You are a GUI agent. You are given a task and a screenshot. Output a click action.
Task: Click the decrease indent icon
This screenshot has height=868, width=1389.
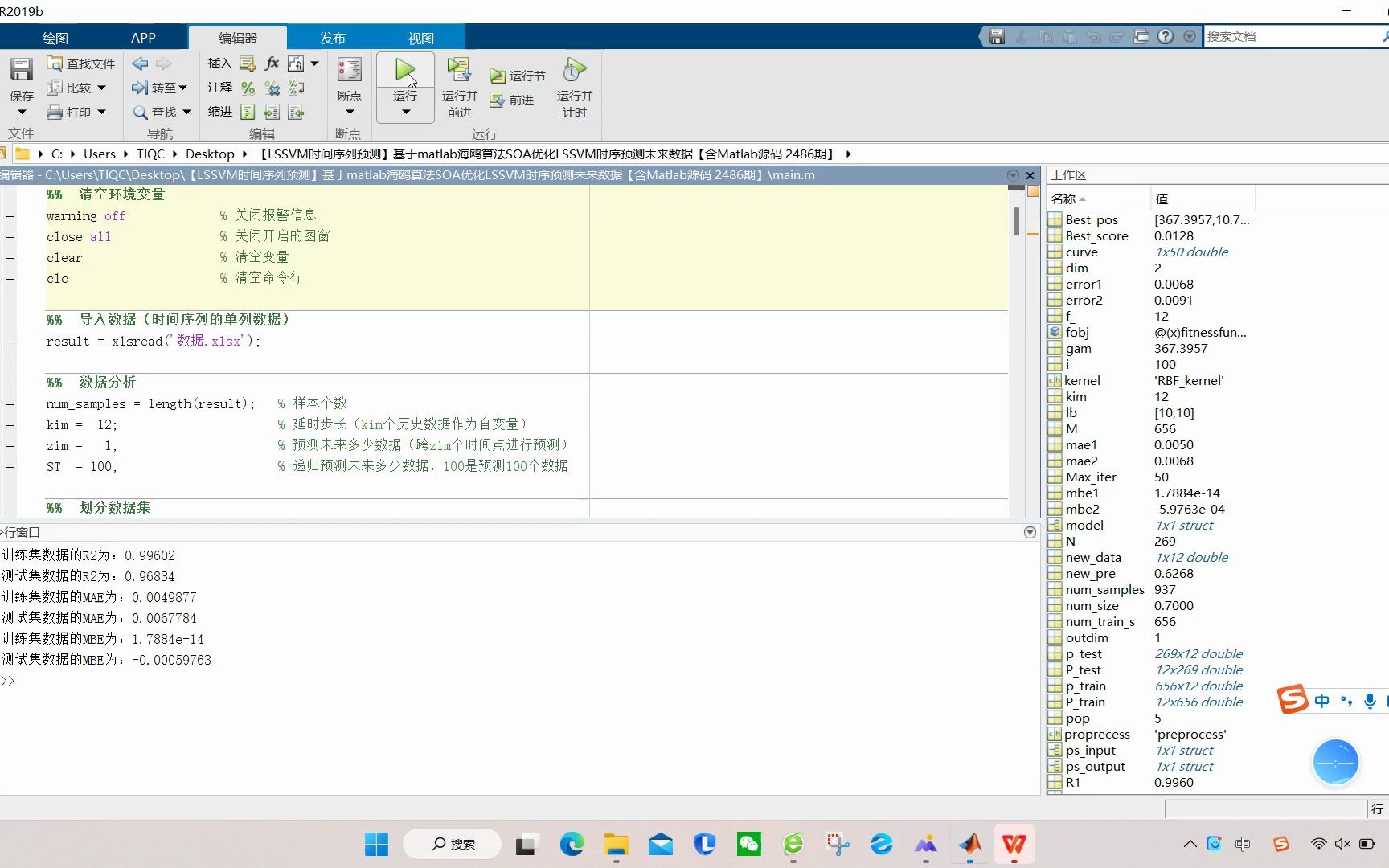296,112
